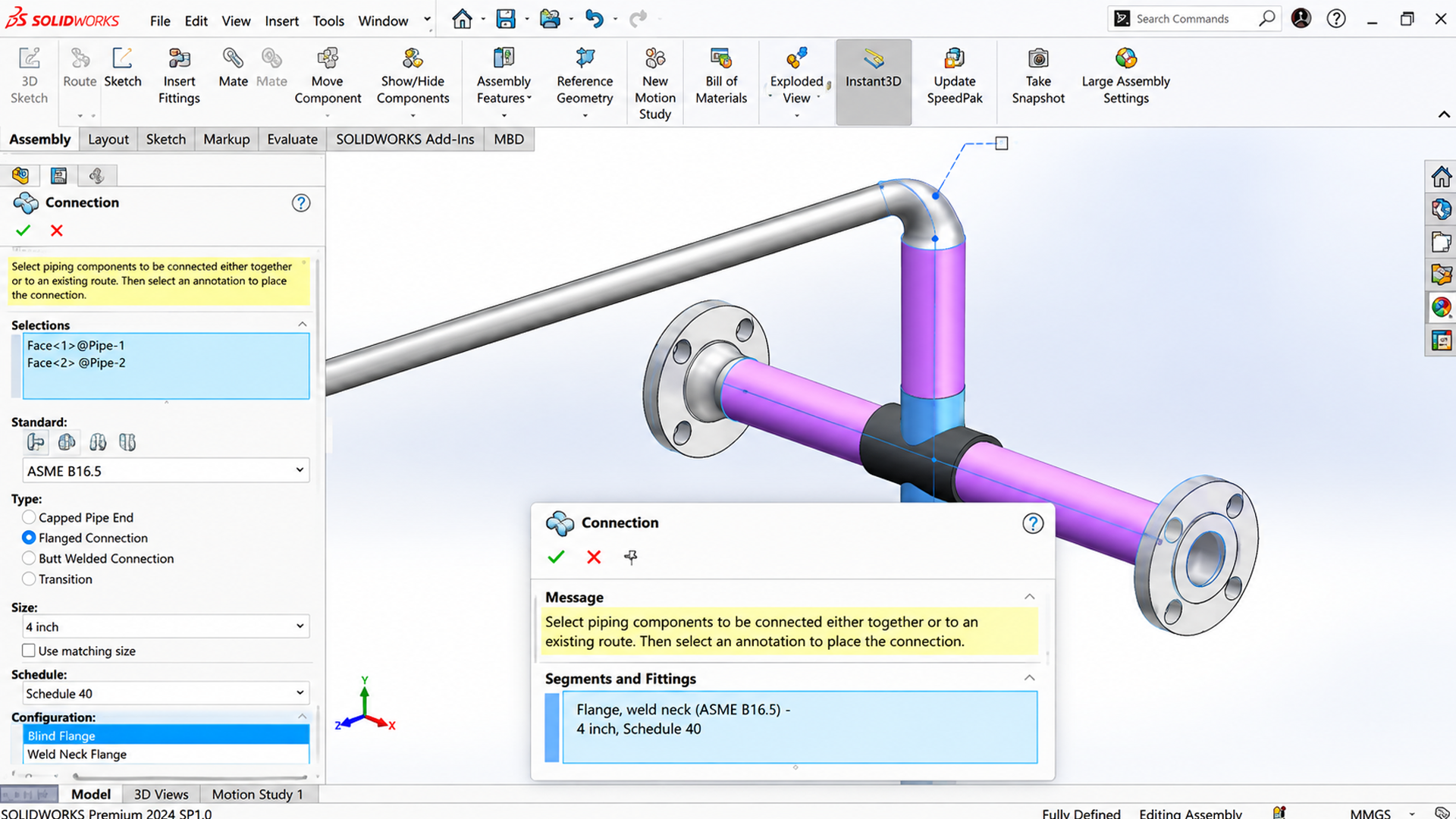This screenshot has height=819, width=1456.
Task: Open the 3D Views bottom tab
Action: tap(161, 794)
